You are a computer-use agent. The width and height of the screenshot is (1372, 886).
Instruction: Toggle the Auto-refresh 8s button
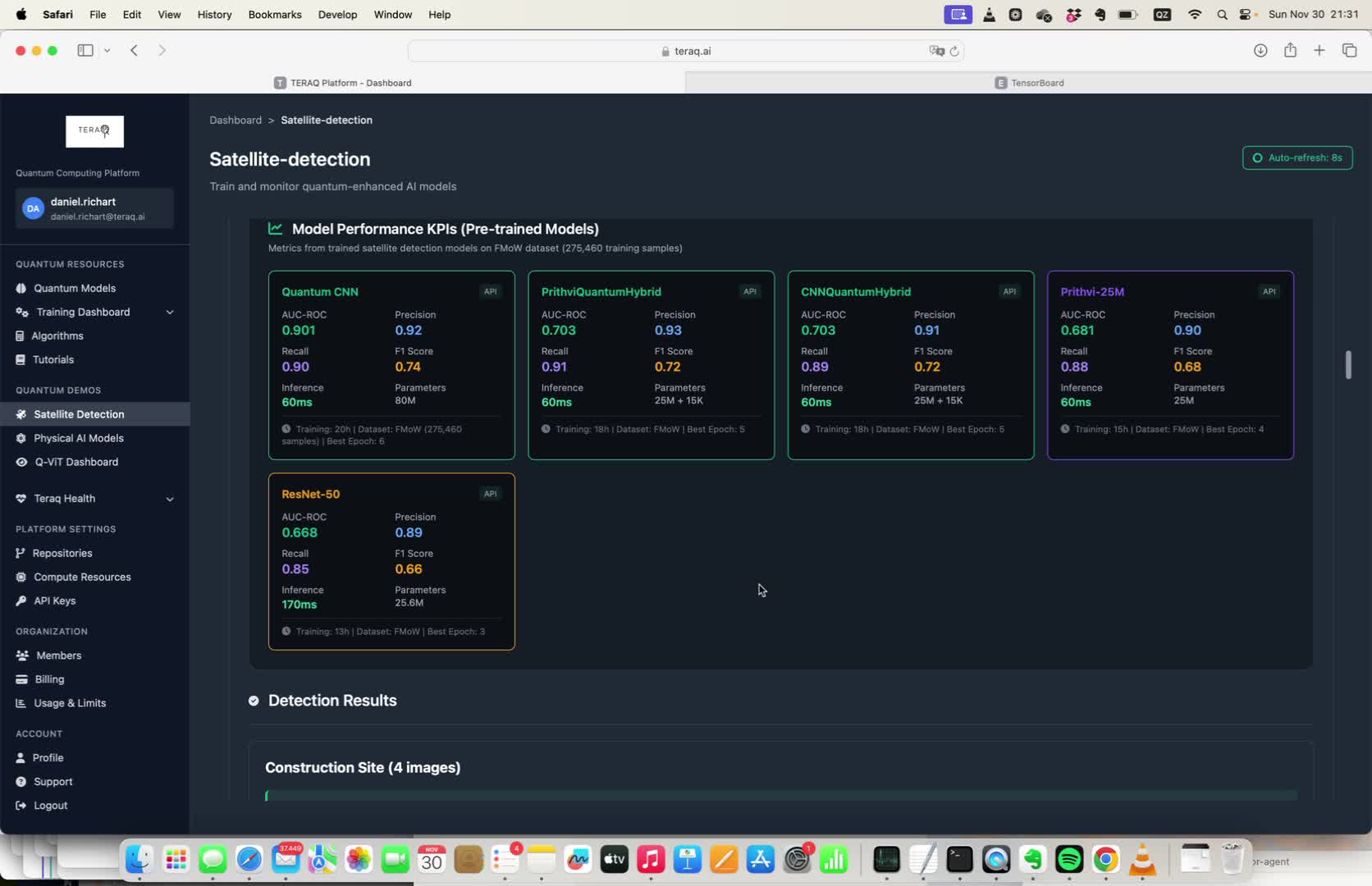tap(1297, 158)
